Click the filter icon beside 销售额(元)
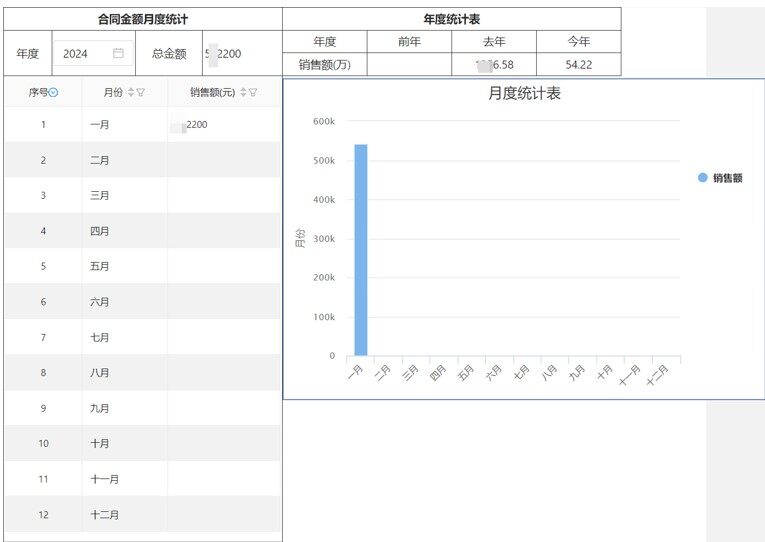This screenshot has height=542, width=765. (x=253, y=92)
